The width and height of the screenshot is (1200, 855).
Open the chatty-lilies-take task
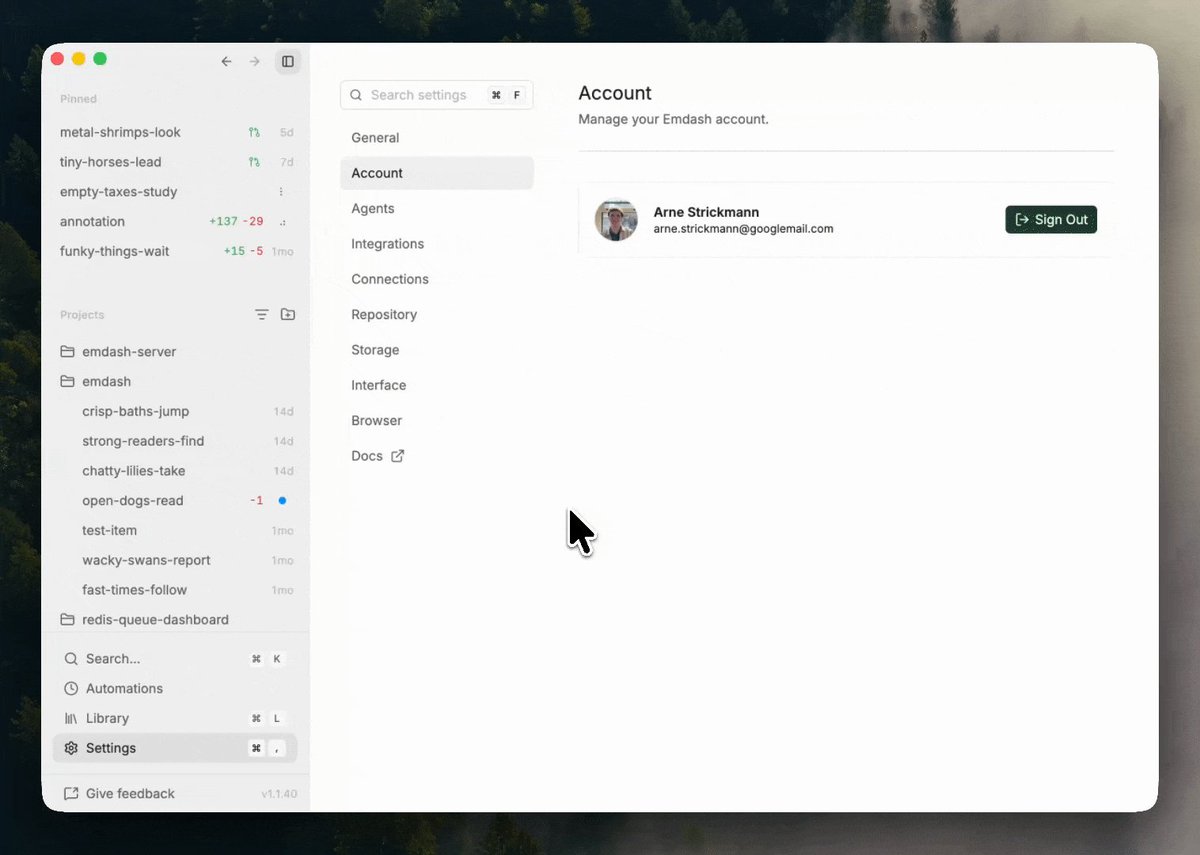coord(175,471)
